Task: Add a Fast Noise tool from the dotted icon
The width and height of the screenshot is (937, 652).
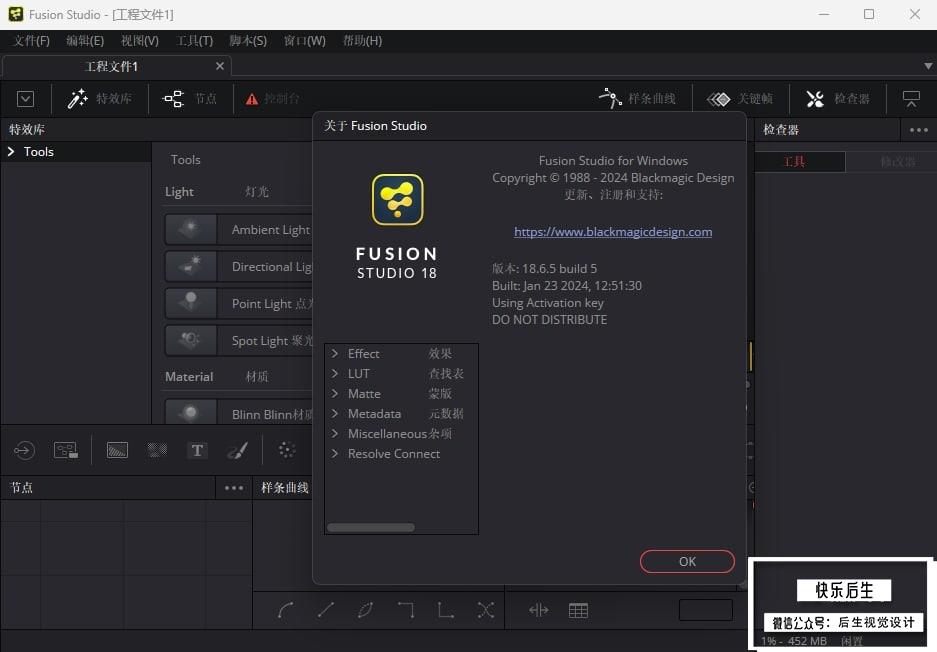Action: point(157,450)
